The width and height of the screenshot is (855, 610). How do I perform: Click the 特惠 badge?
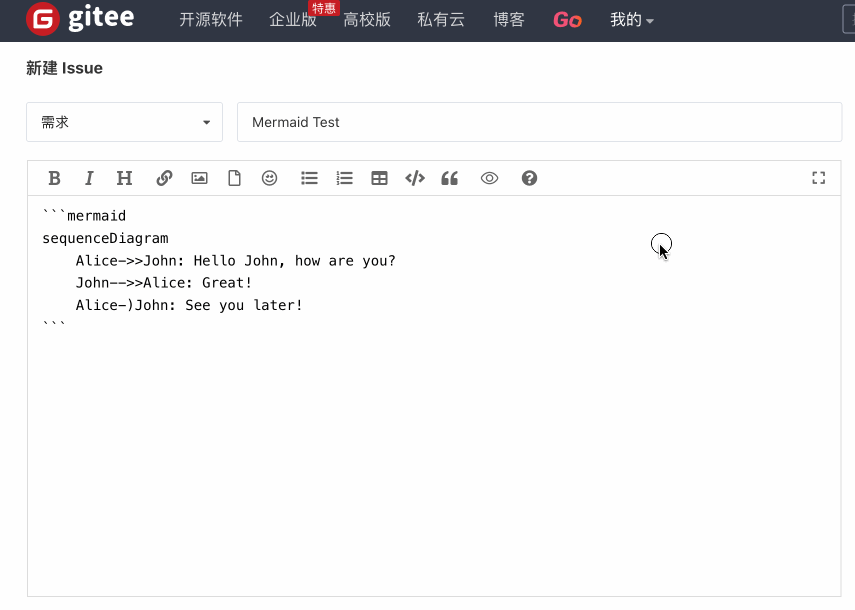point(324,8)
